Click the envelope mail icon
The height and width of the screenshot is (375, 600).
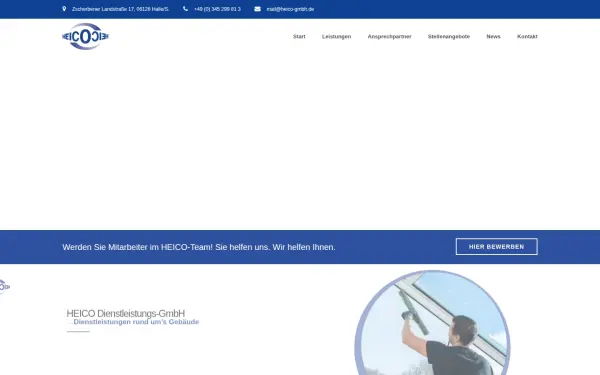pyautogui.click(x=258, y=9)
